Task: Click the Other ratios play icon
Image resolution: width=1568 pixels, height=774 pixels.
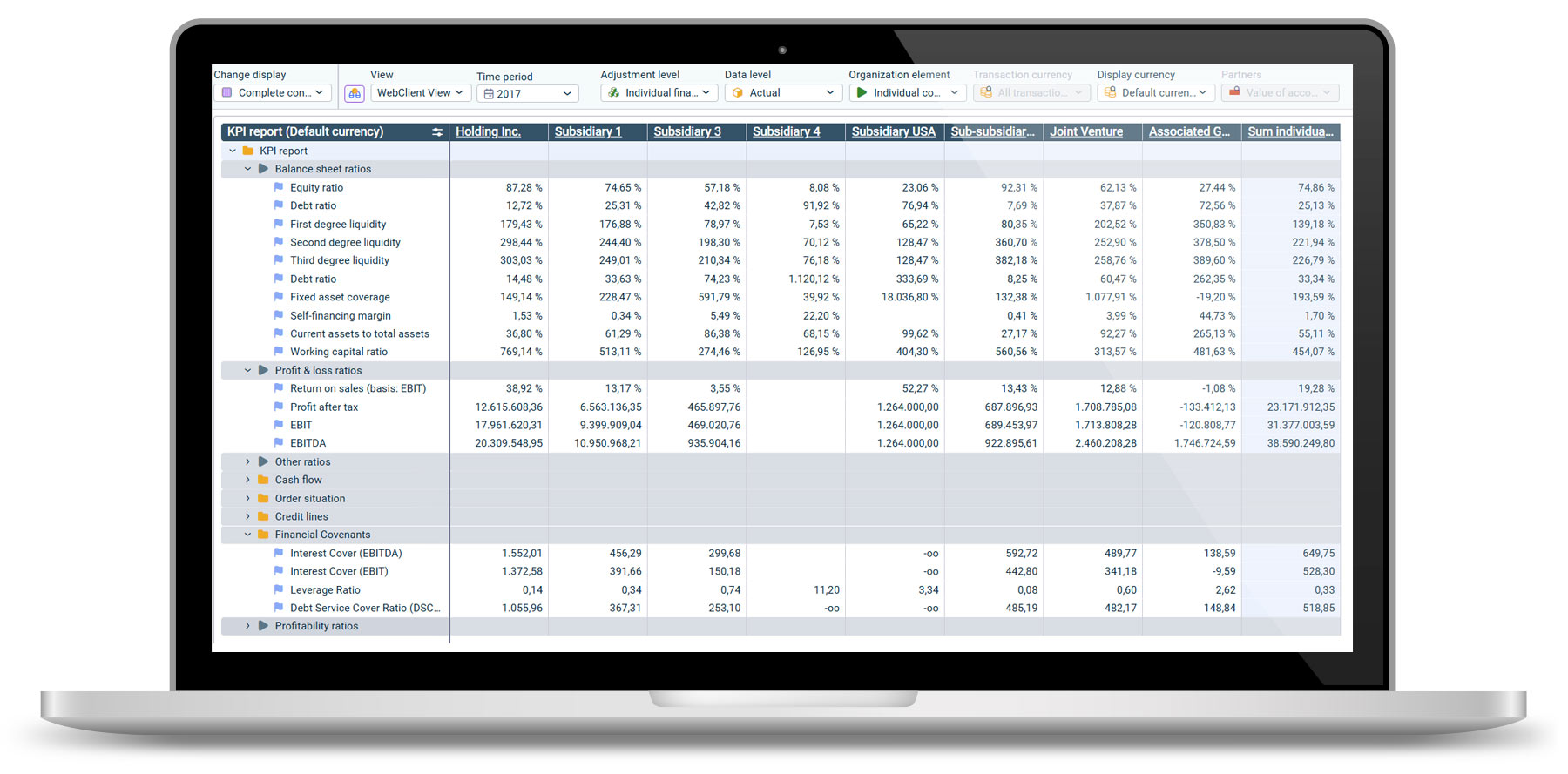Action: coord(263,461)
